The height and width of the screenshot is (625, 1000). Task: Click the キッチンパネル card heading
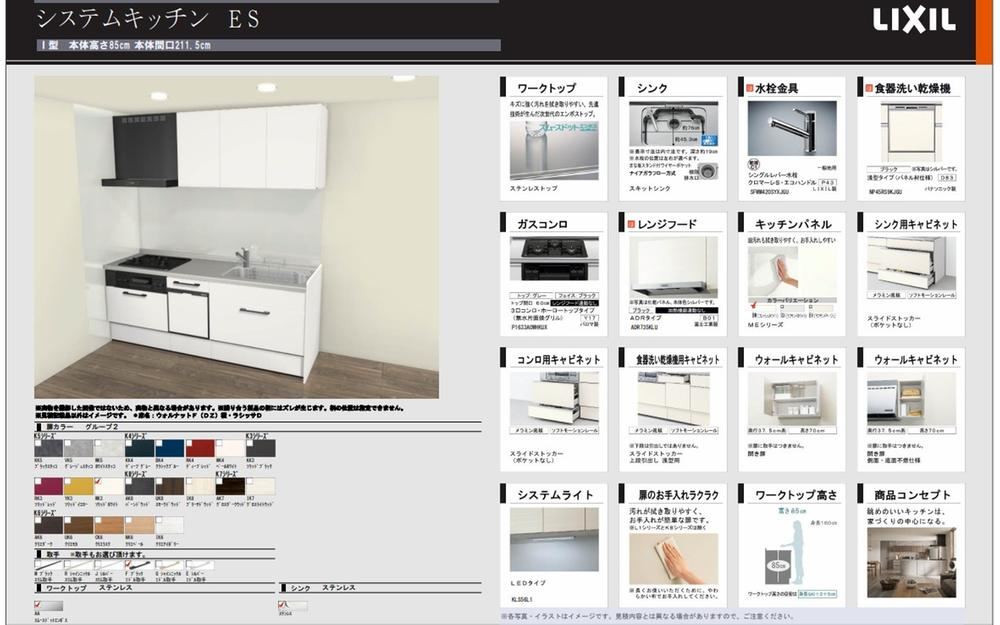coord(793,224)
